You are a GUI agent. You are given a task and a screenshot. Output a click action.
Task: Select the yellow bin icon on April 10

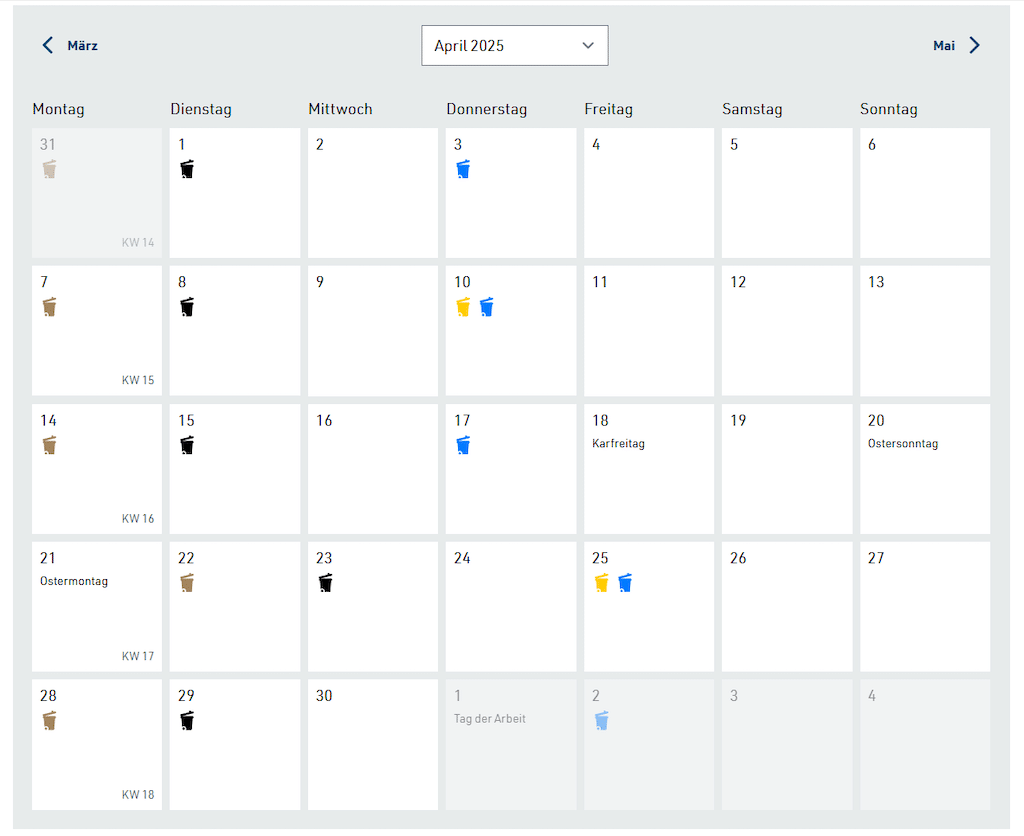point(463,307)
